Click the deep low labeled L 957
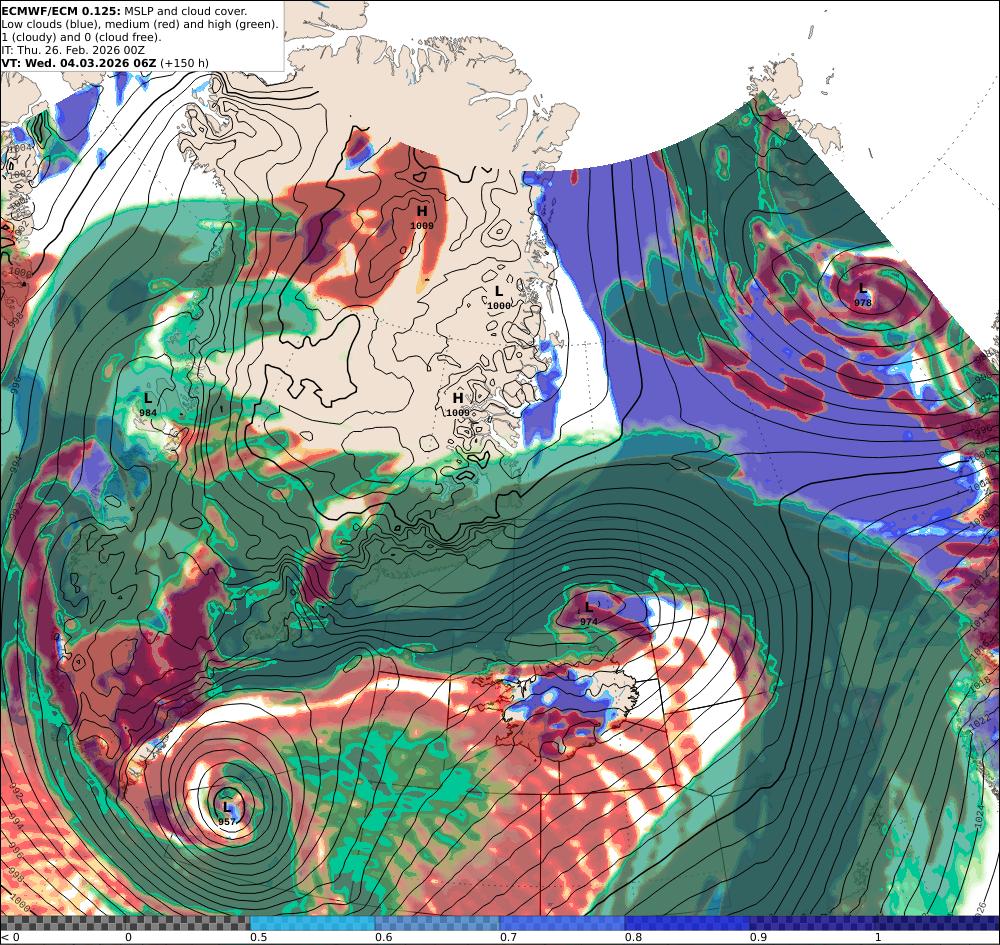Image resolution: width=1000 pixels, height=945 pixels. pos(227,814)
